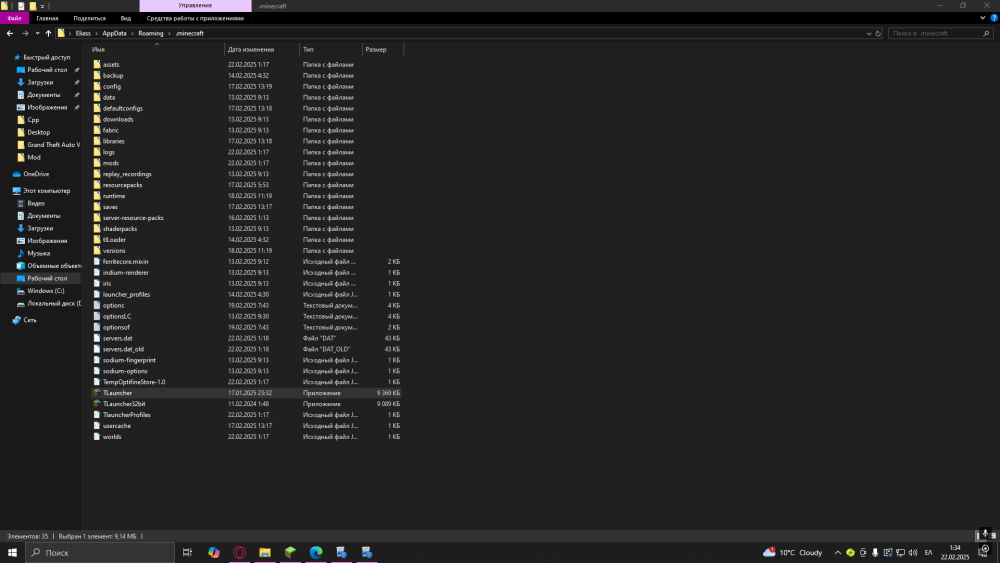Click the taskbar Поиск search box
This screenshot has height=563, width=1000.
tap(100, 552)
